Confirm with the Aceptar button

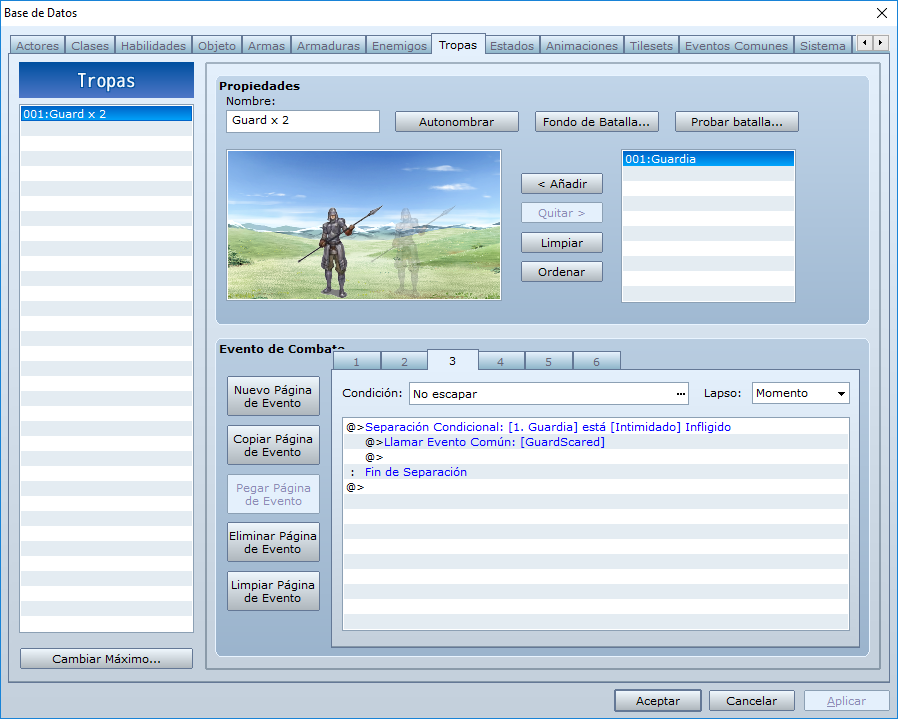657,701
